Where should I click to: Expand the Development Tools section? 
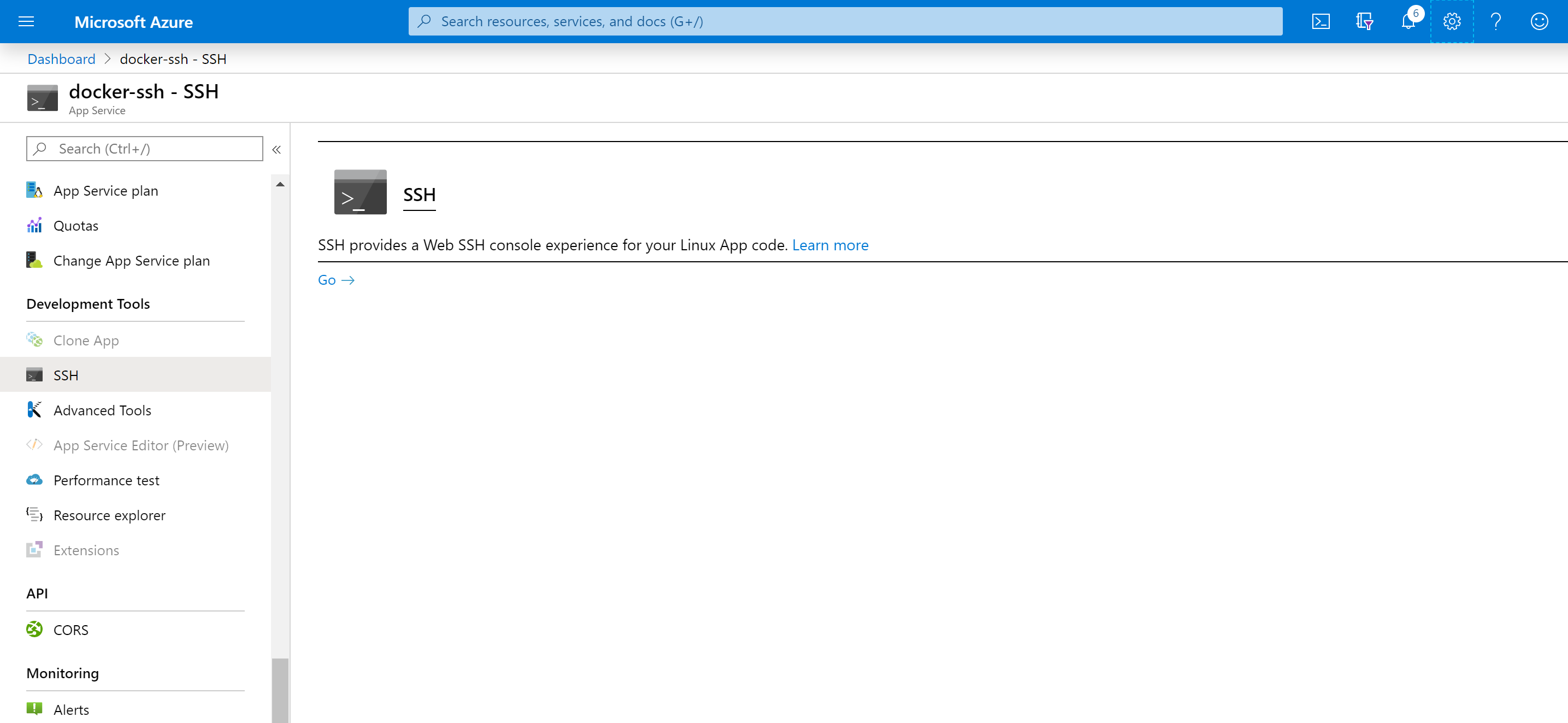pyautogui.click(x=88, y=303)
